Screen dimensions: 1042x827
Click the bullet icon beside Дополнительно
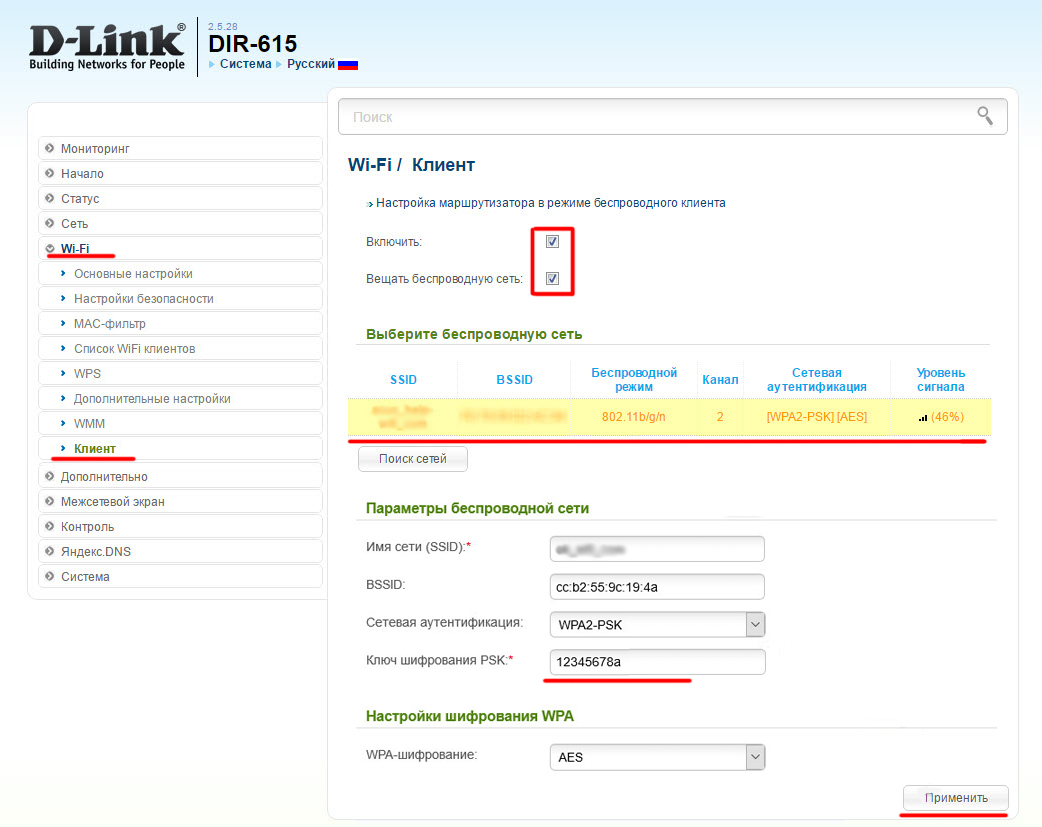49,476
